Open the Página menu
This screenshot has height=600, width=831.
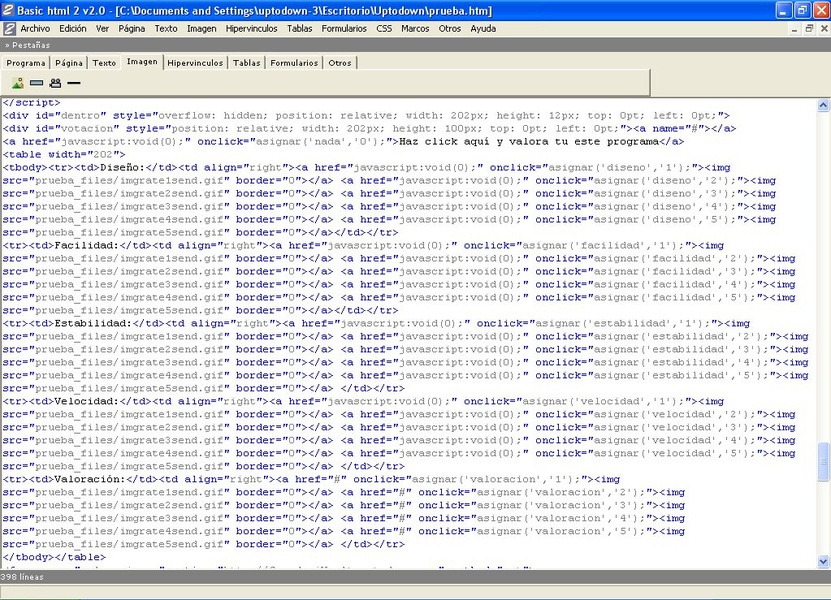131,29
